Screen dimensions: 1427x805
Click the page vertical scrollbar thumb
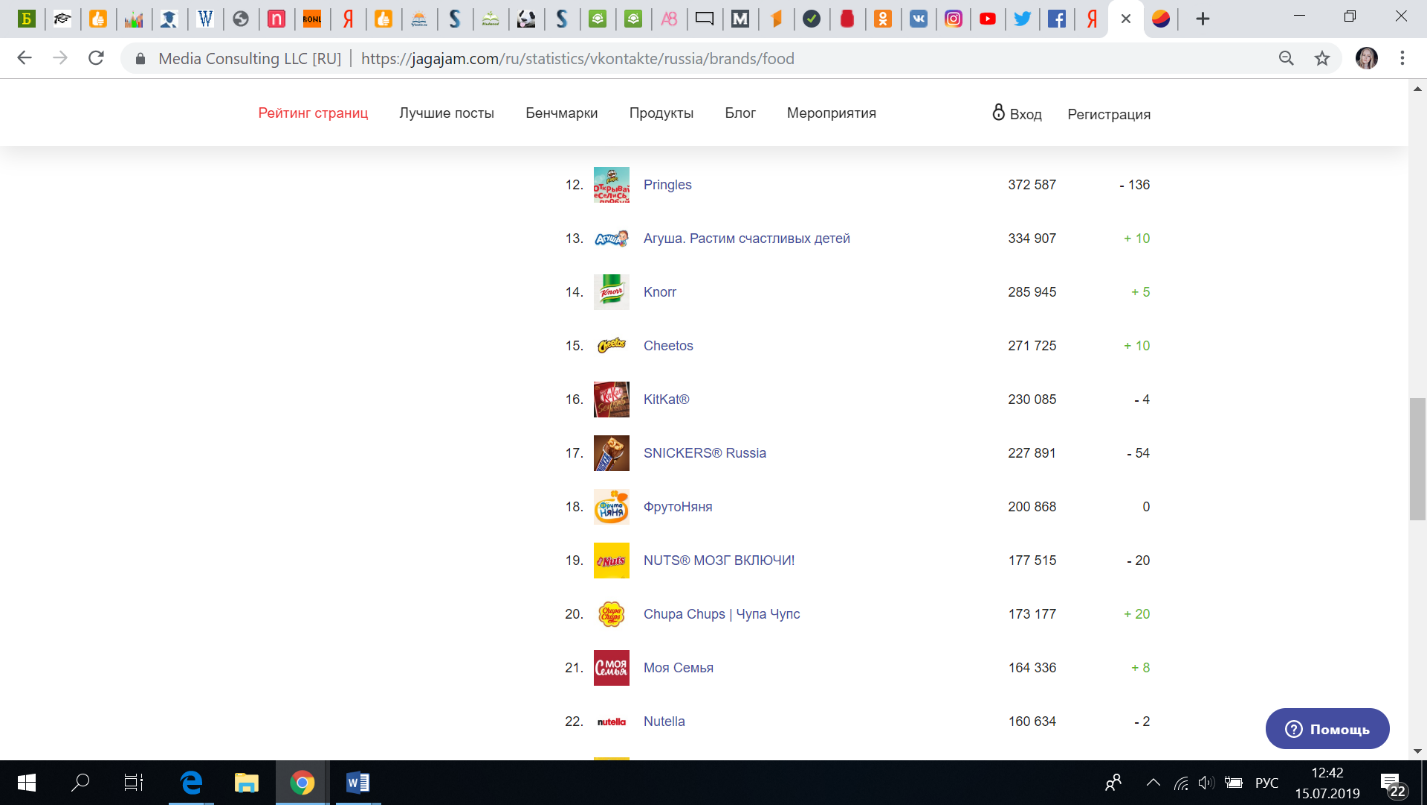(x=1417, y=459)
